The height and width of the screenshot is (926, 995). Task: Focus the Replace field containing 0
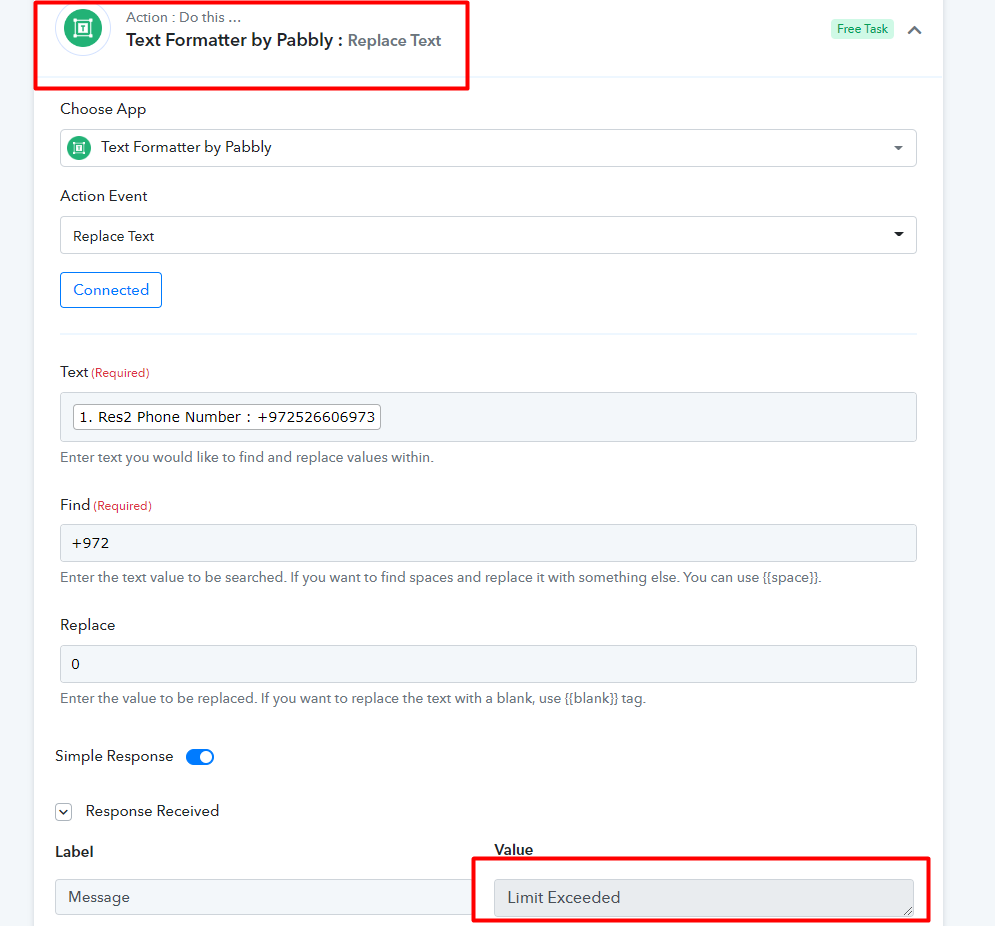click(x=488, y=664)
